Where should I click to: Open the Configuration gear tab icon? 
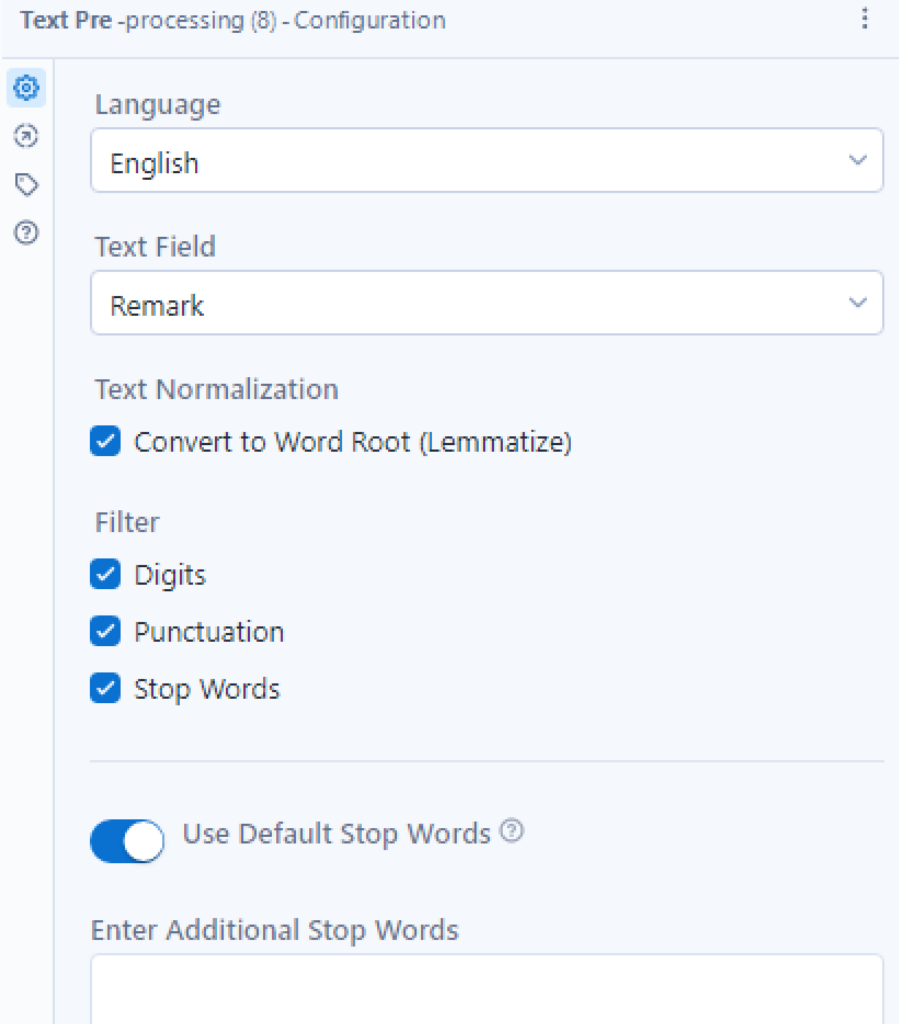(26, 88)
